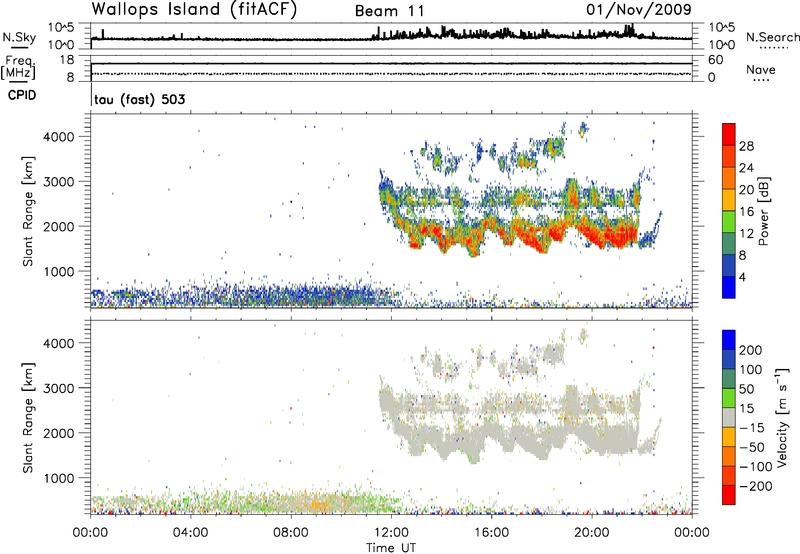The height and width of the screenshot is (554, 800).
Task: Click the 12:00 time axis tick label
Action: pos(391,533)
